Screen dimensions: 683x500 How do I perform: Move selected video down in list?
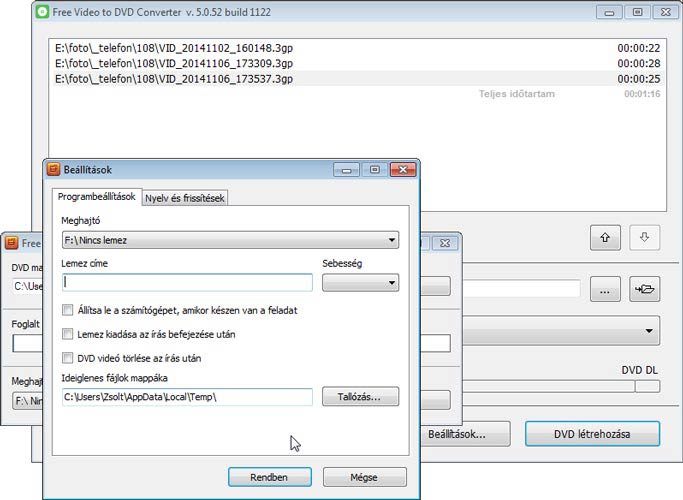pos(644,238)
